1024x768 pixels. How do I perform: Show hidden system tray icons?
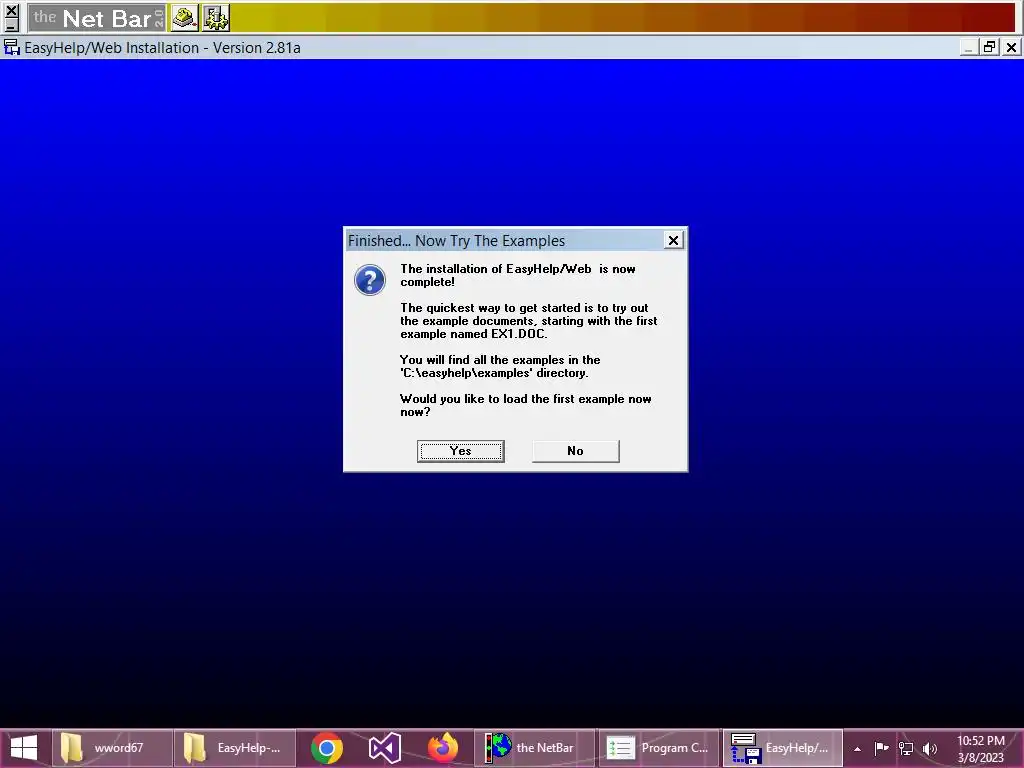857,748
